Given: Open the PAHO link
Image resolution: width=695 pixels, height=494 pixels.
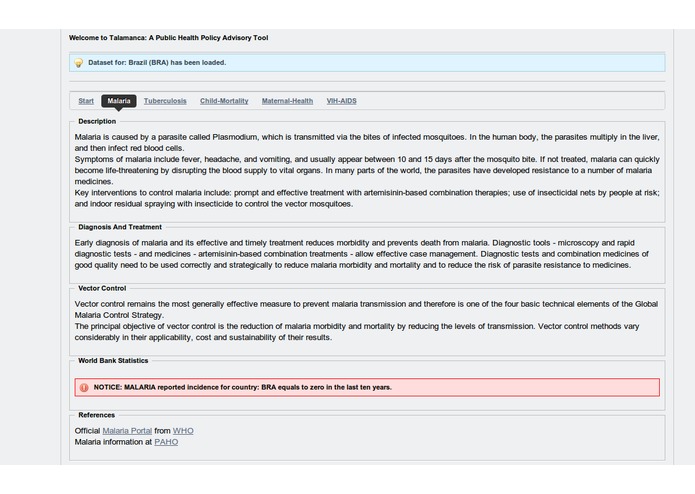Looking at the screenshot, I should pos(166,442).
